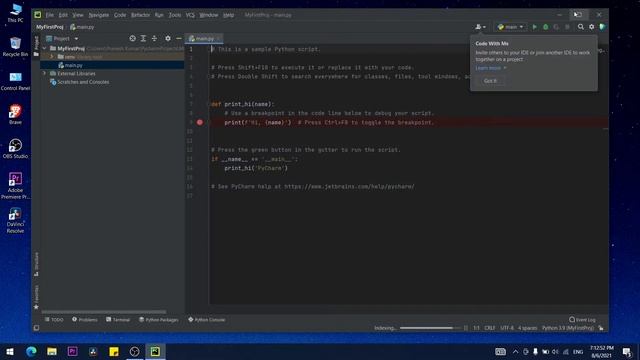640x360 pixels.
Task: Open File Explorer from the taskbar
Action: tap(52, 351)
